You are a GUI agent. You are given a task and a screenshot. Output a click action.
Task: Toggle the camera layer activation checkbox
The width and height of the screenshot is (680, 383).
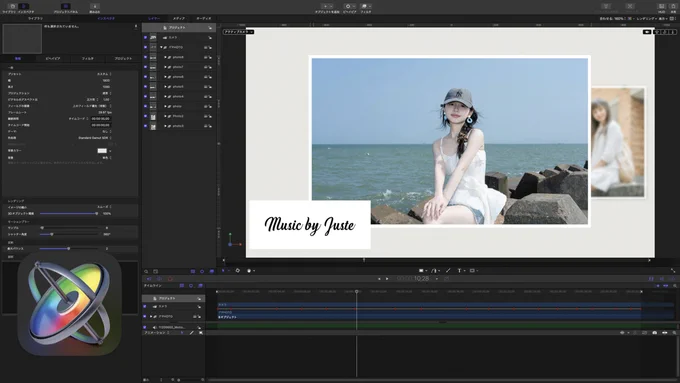click(145, 37)
